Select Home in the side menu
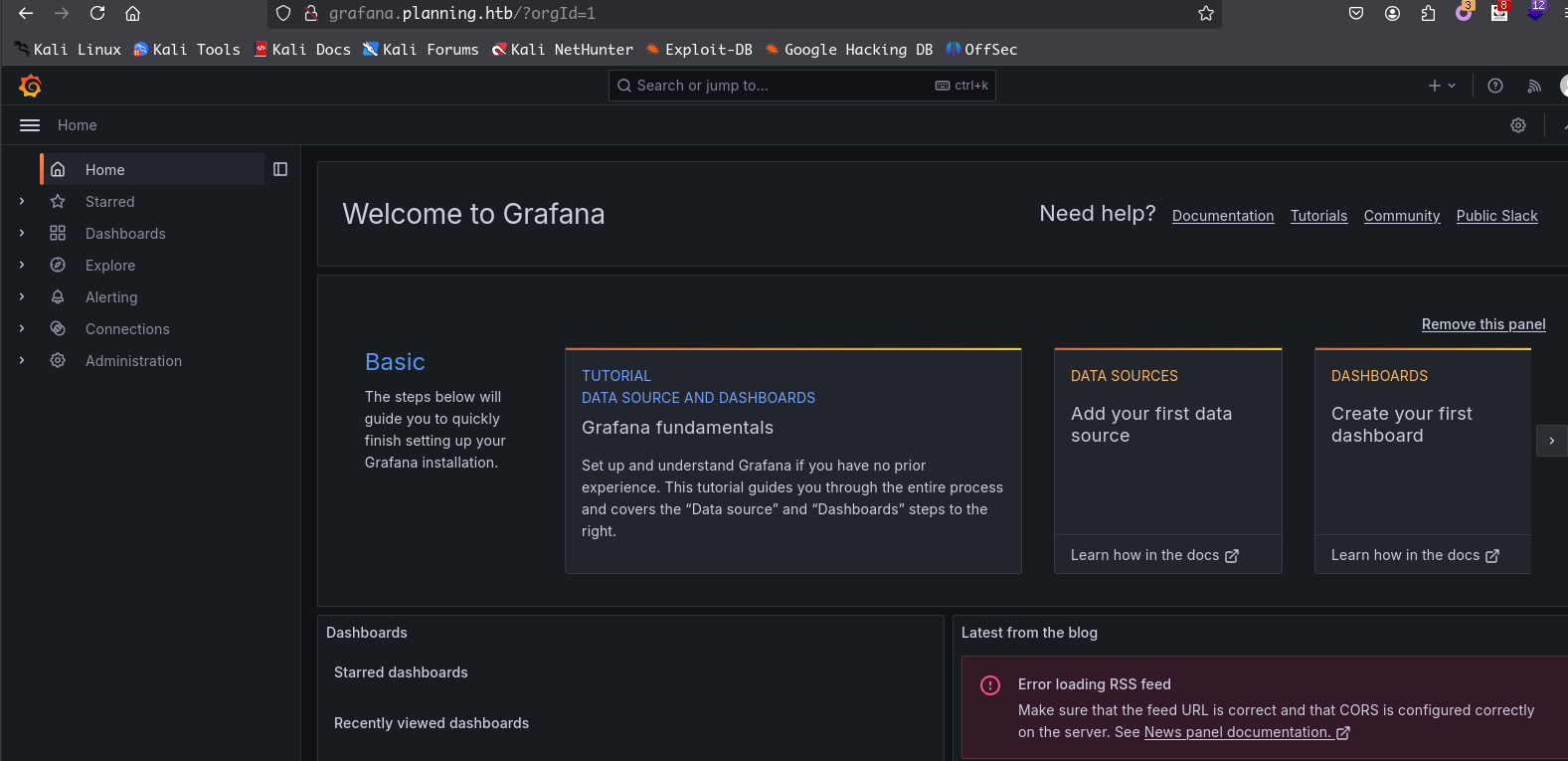 tap(152, 170)
